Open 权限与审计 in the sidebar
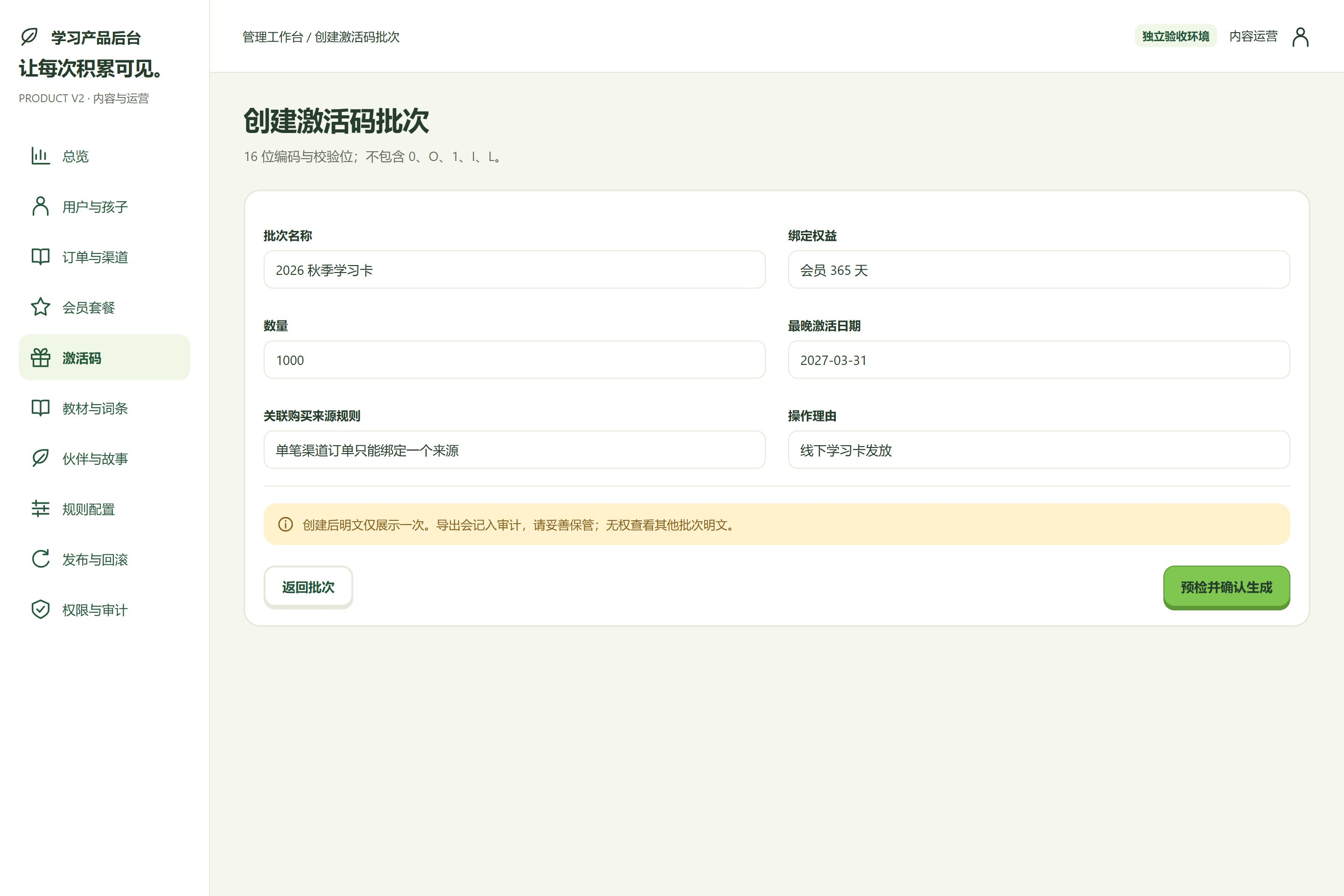This screenshot has width=1344, height=896. (x=105, y=609)
